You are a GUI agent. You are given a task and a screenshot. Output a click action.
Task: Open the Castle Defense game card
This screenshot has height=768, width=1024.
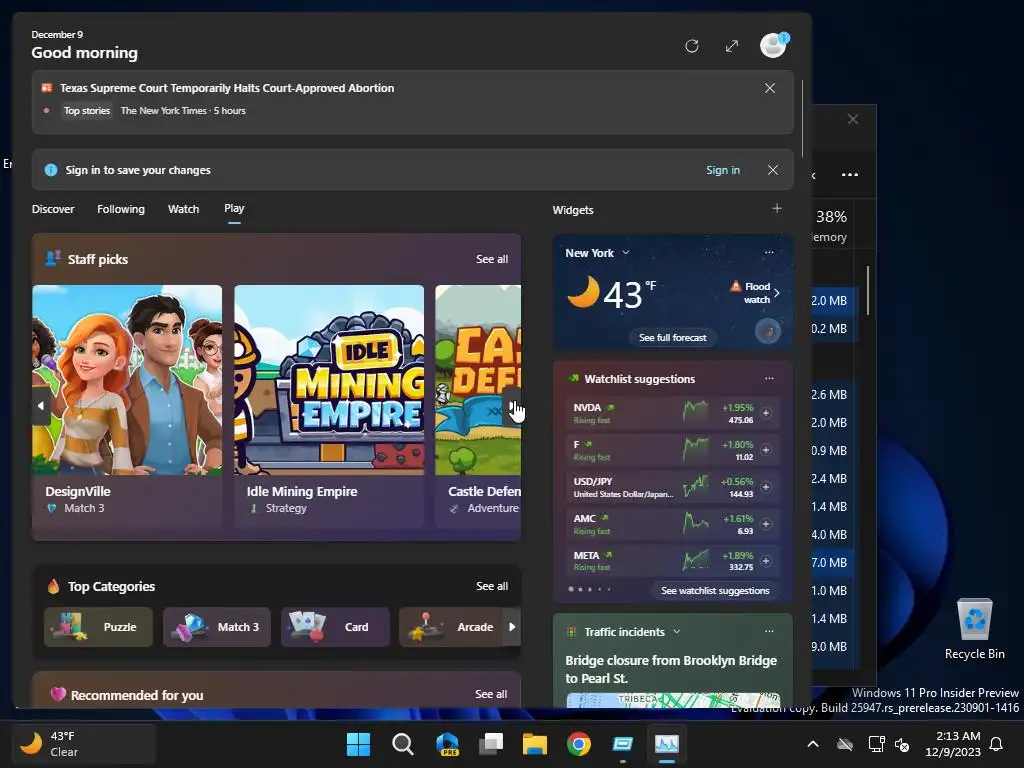tap(478, 406)
